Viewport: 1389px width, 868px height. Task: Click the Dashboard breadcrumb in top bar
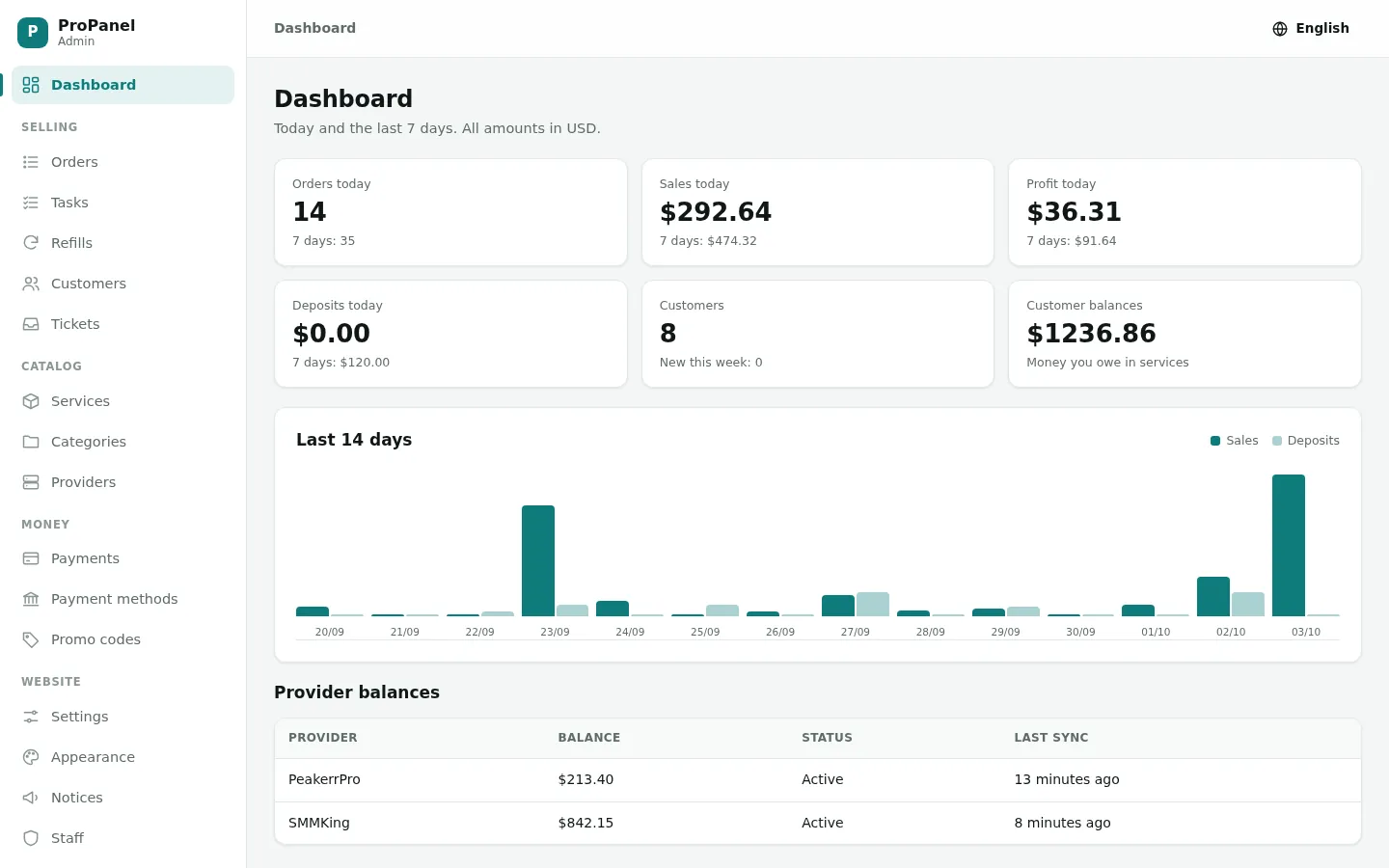pos(314,28)
